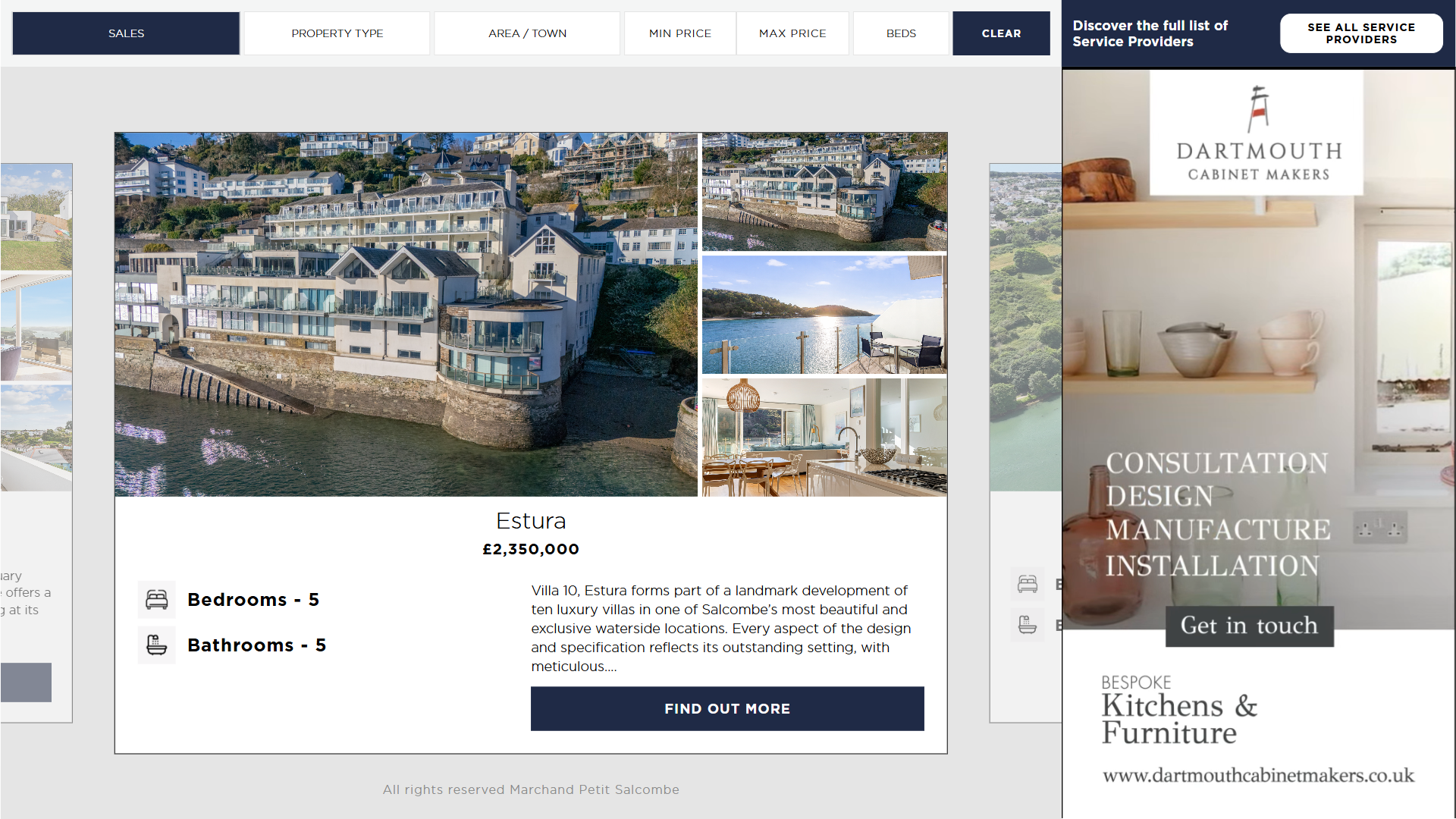Clear all search filters

tap(1001, 33)
